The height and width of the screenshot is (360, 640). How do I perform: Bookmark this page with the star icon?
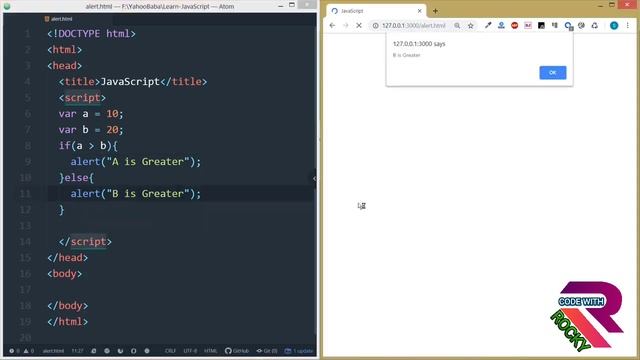(471, 25)
